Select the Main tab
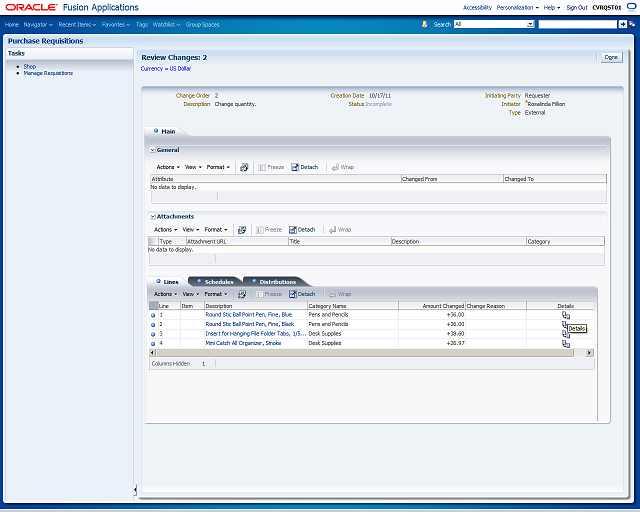This screenshot has height=512, width=640. pyautogui.click(x=165, y=131)
